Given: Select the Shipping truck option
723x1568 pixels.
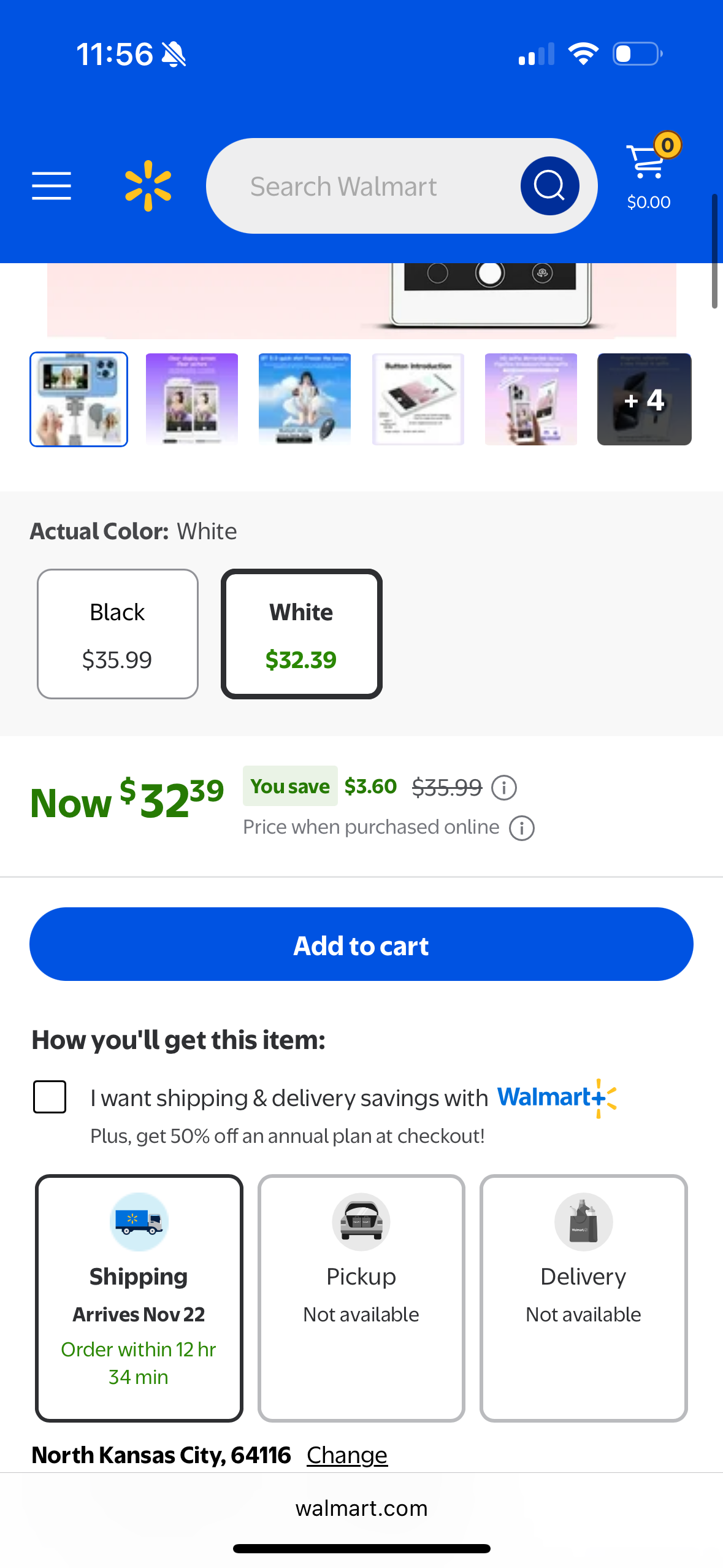Looking at the screenshot, I should click(x=139, y=1297).
